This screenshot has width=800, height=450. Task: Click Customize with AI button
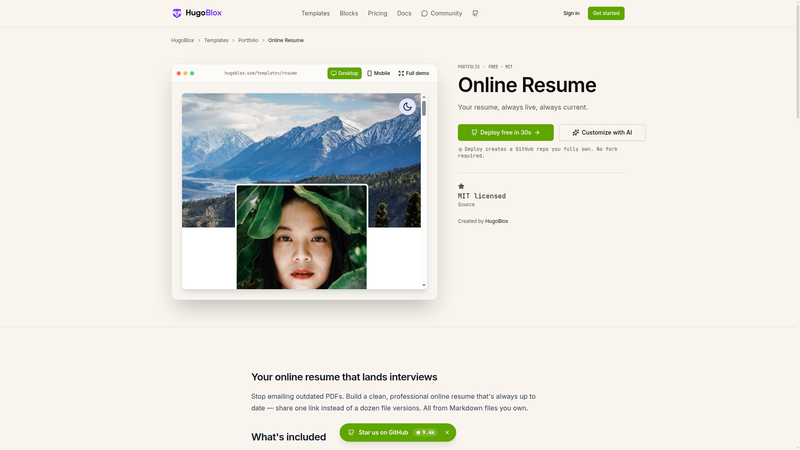(602, 133)
